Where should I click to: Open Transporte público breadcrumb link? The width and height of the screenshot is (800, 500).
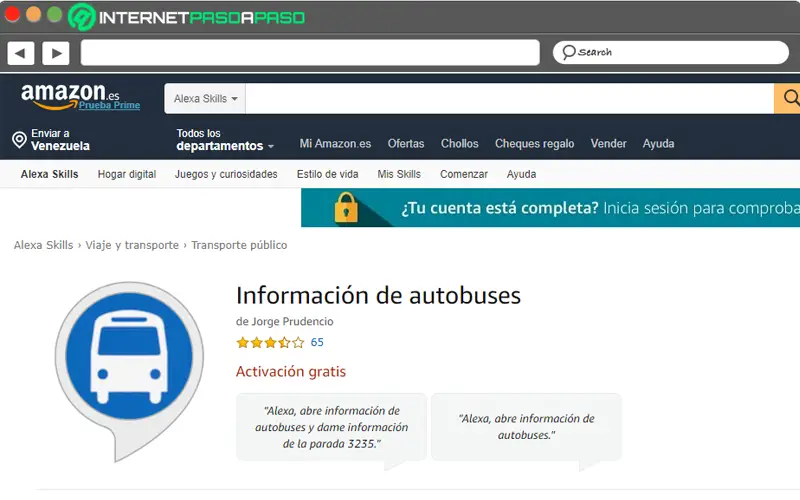click(x=239, y=245)
